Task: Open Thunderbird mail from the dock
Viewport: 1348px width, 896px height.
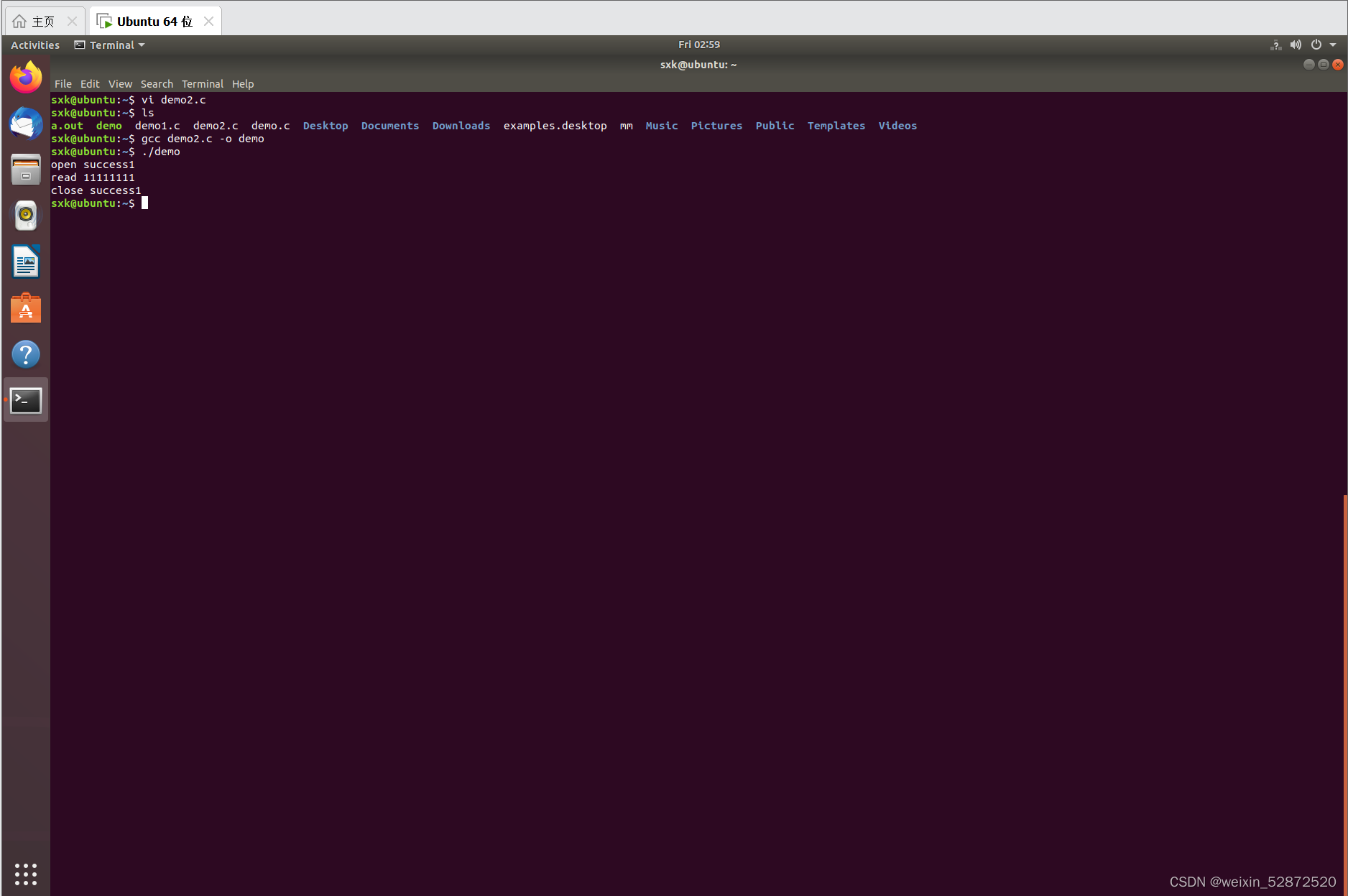Action: [26, 124]
